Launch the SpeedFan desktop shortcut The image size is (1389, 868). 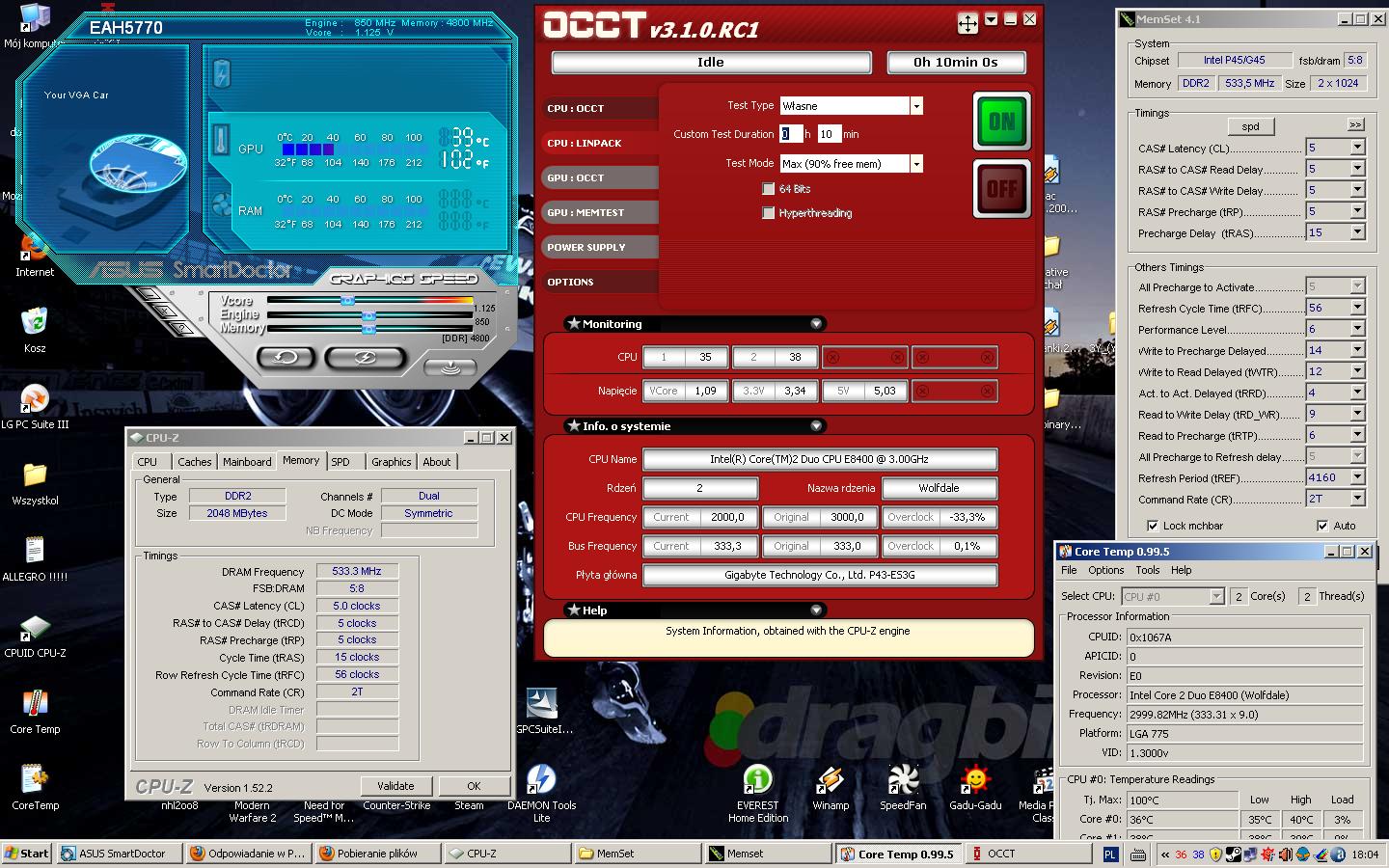pos(903,779)
